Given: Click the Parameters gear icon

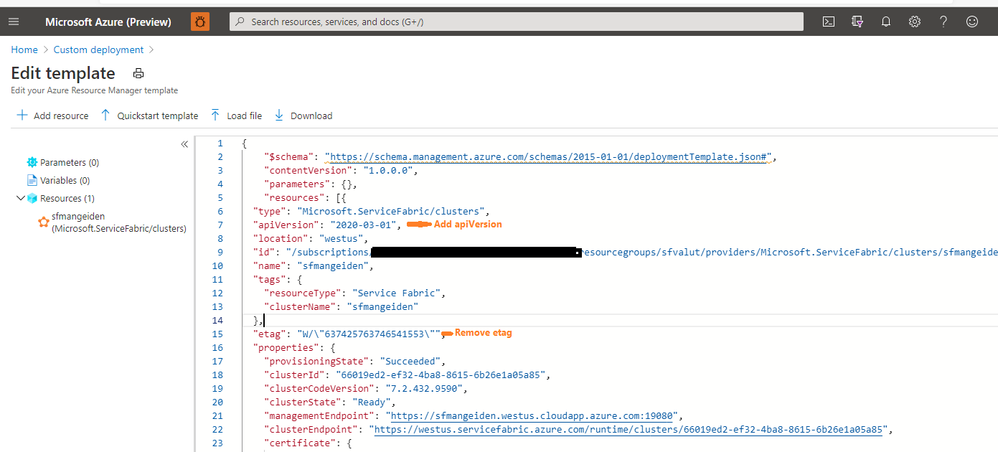Looking at the screenshot, I should coord(32,162).
